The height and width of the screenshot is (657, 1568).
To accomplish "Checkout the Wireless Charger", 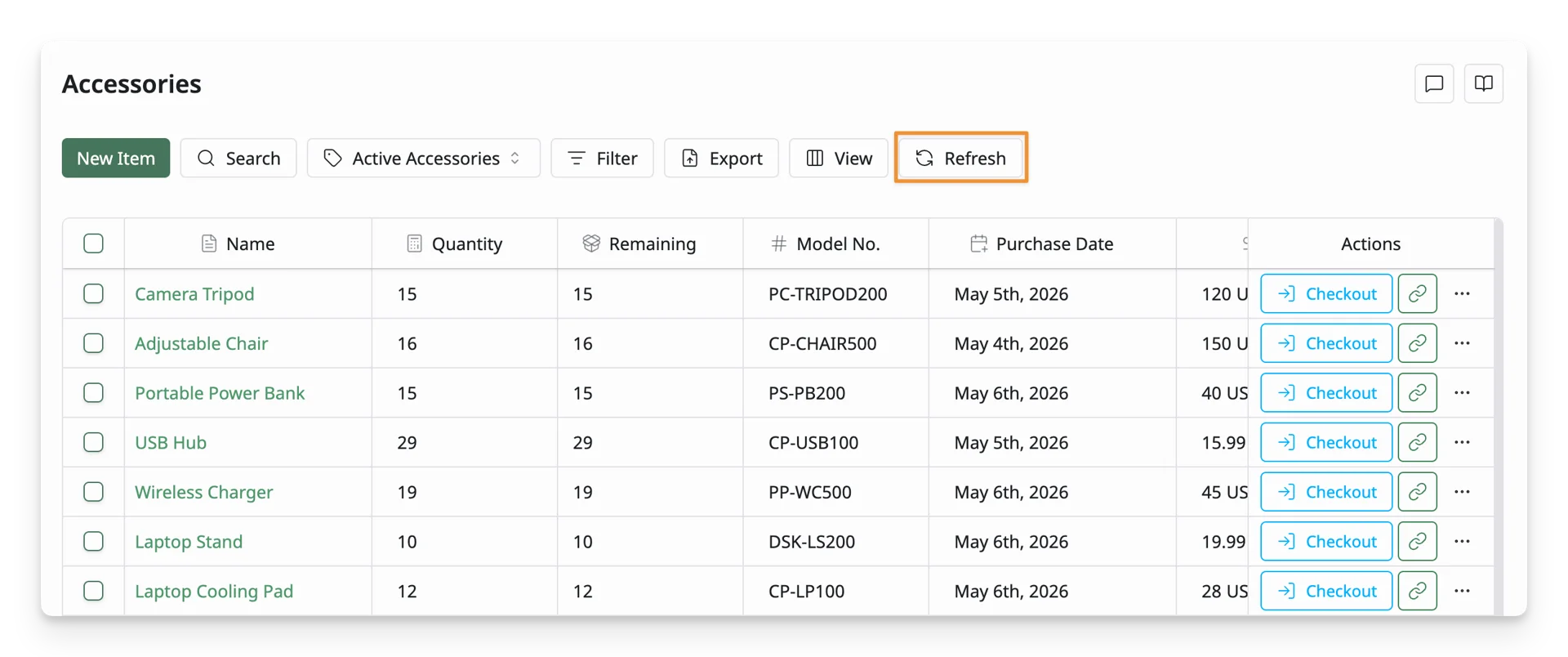I will pos(1326,492).
